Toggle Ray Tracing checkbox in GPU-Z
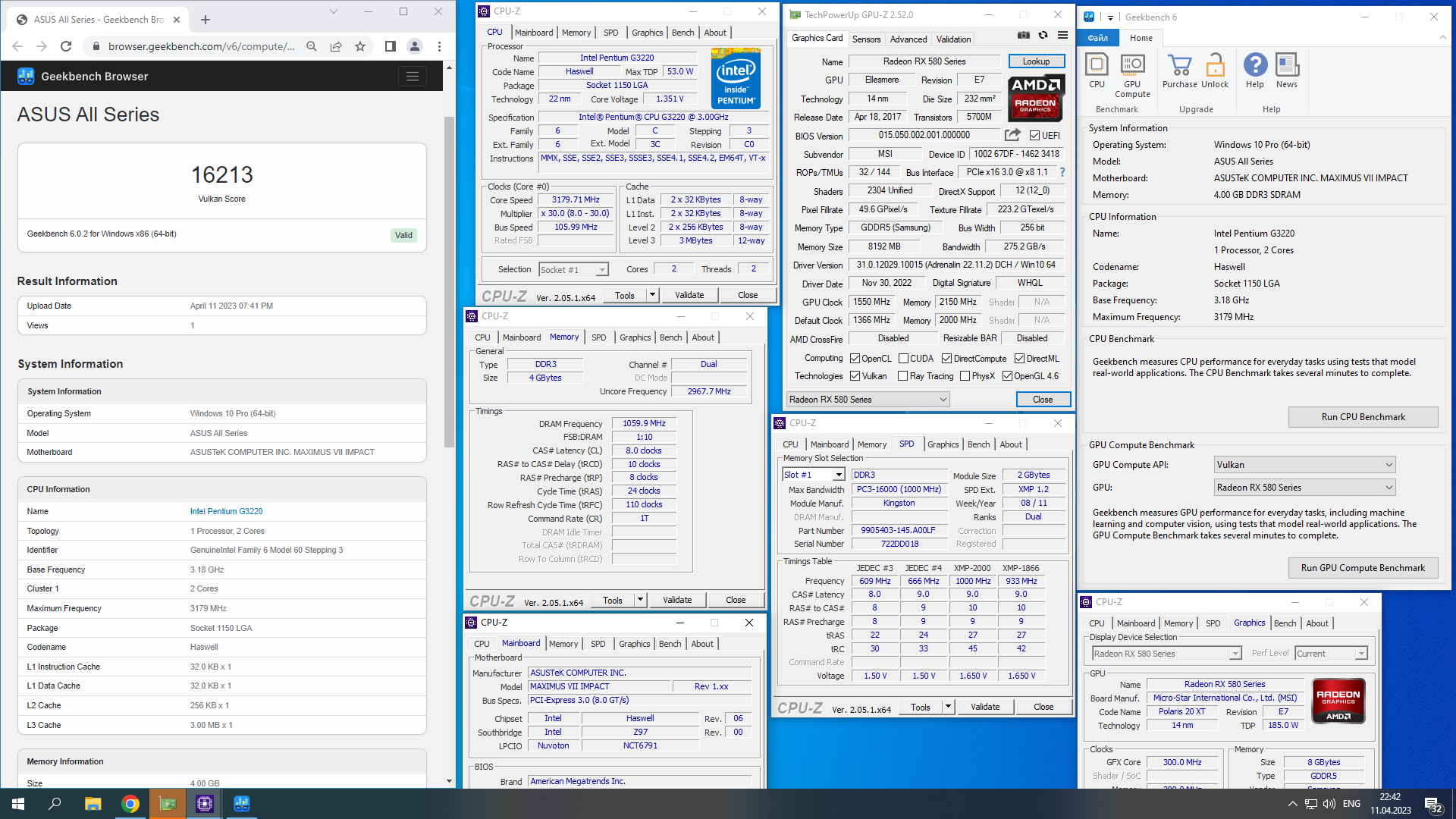This screenshot has width=1456, height=819. (902, 376)
